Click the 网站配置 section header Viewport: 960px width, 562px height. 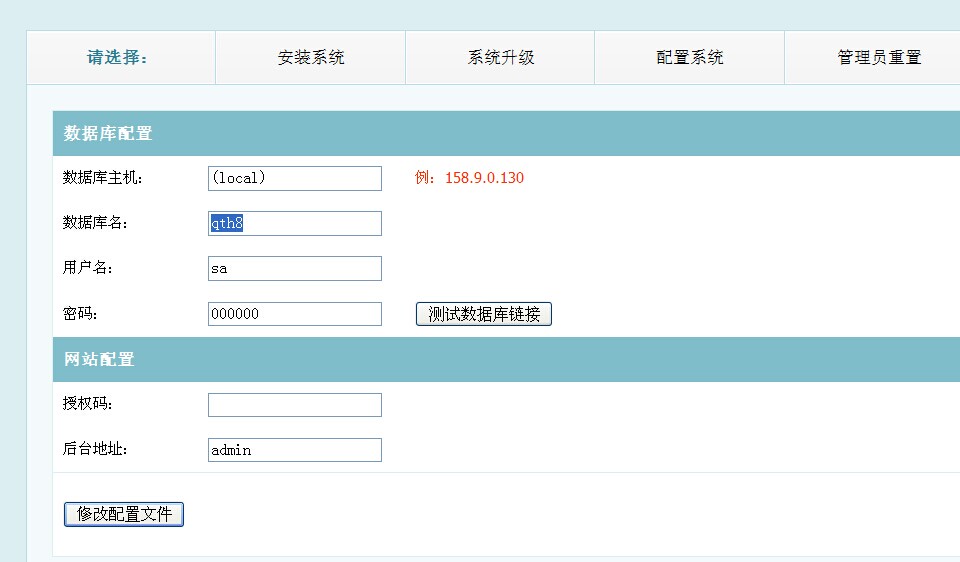click(99, 359)
